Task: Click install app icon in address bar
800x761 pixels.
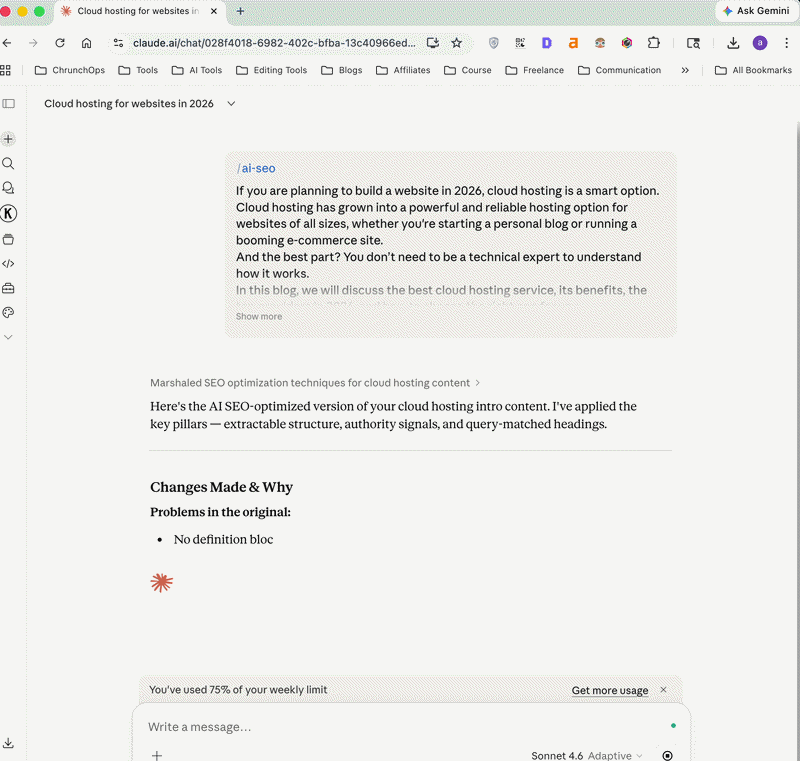Action: [x=433, y=43]
